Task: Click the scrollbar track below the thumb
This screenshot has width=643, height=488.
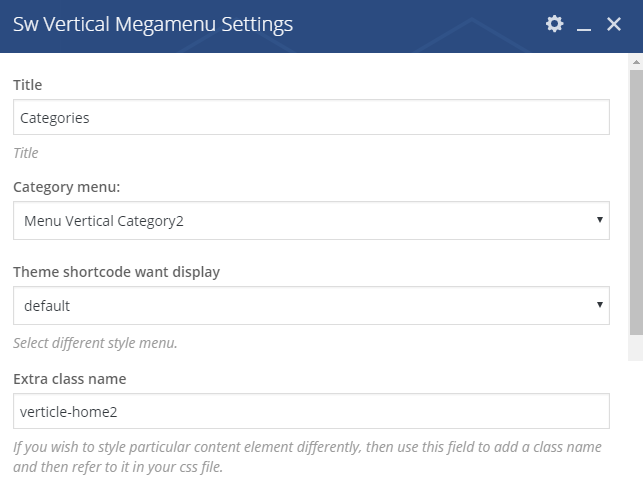Action: 636,348
